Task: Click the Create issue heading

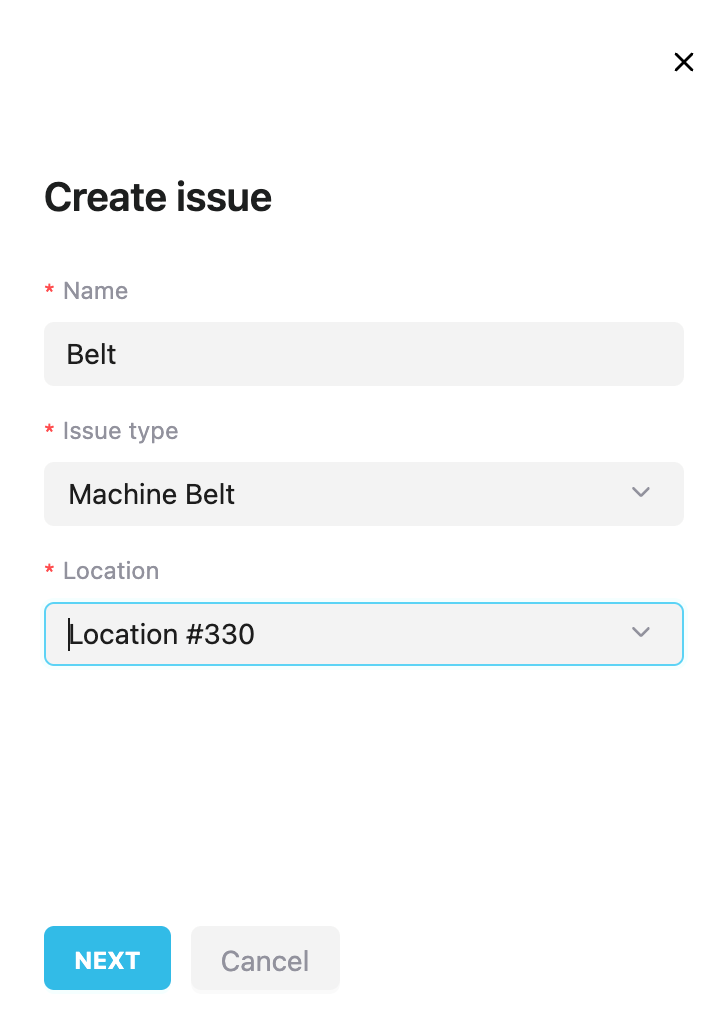Action: 158,197
